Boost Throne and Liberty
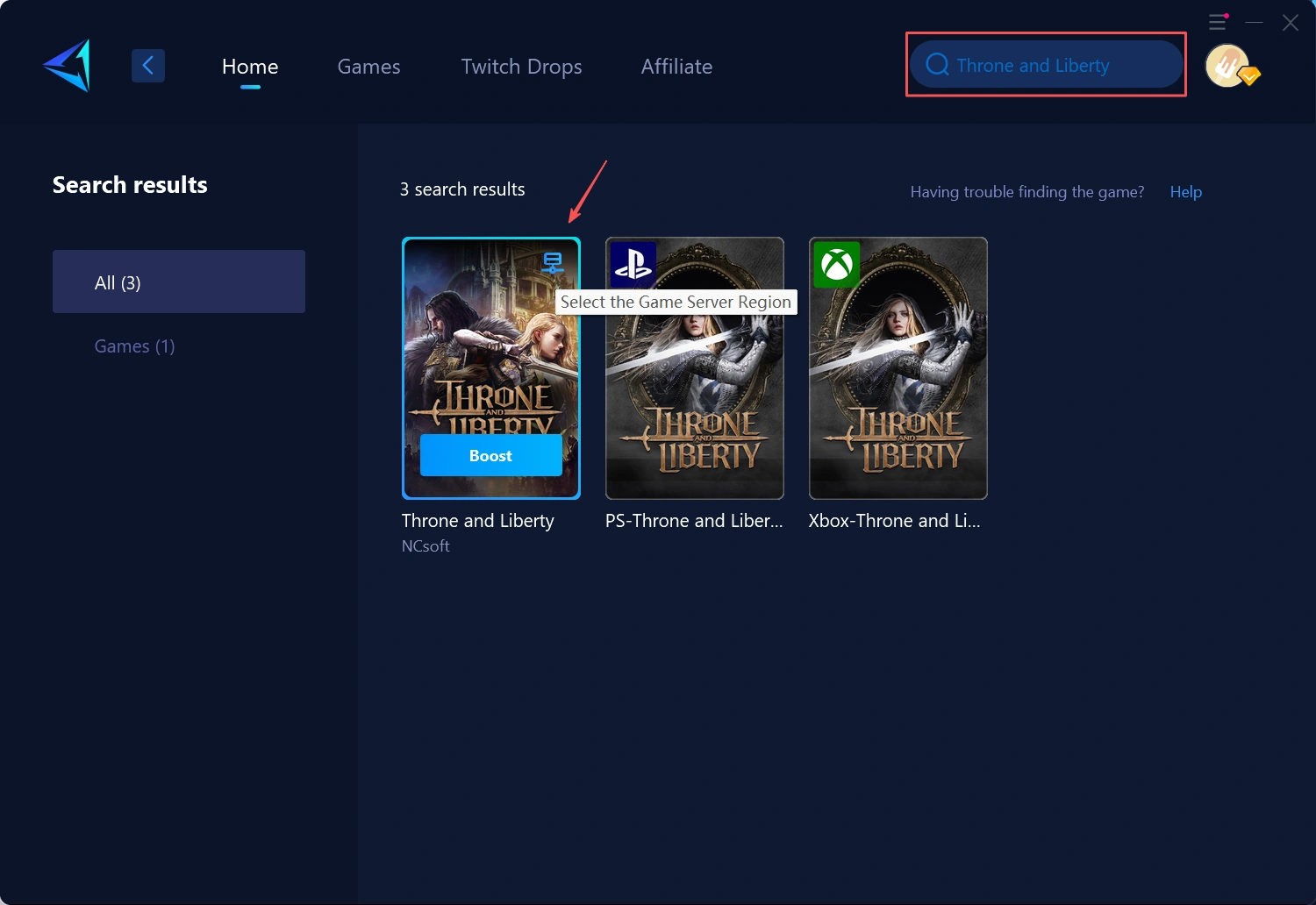Viewport: 1316px width, 905px height. [491, 455]
